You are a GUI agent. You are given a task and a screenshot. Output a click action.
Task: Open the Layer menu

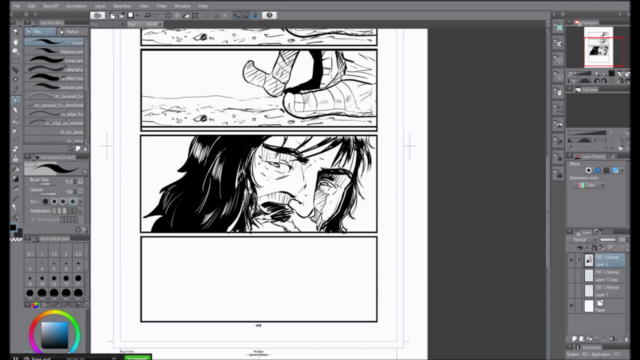[100, 6]
